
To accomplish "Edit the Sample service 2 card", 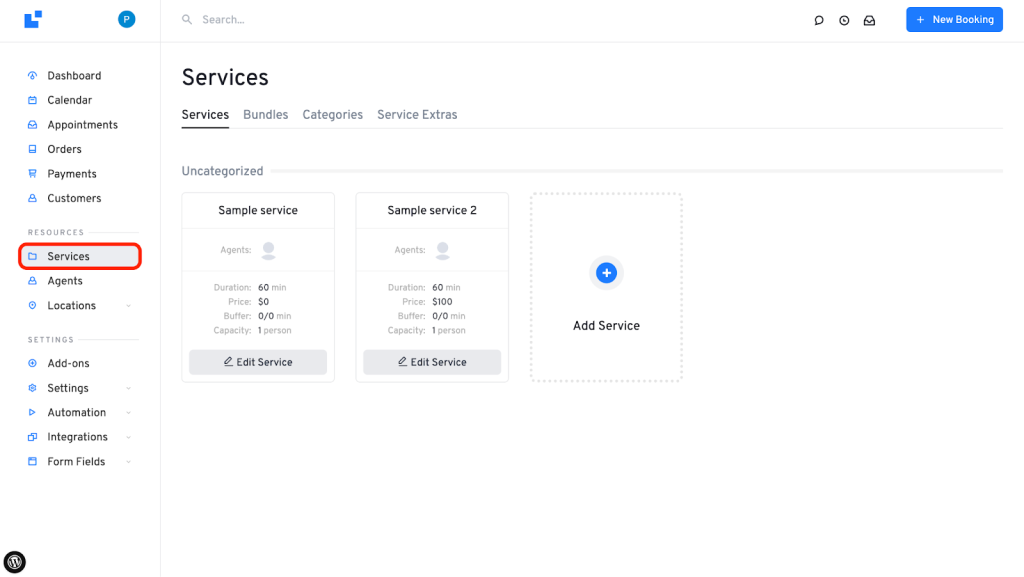I will point(432,362).
